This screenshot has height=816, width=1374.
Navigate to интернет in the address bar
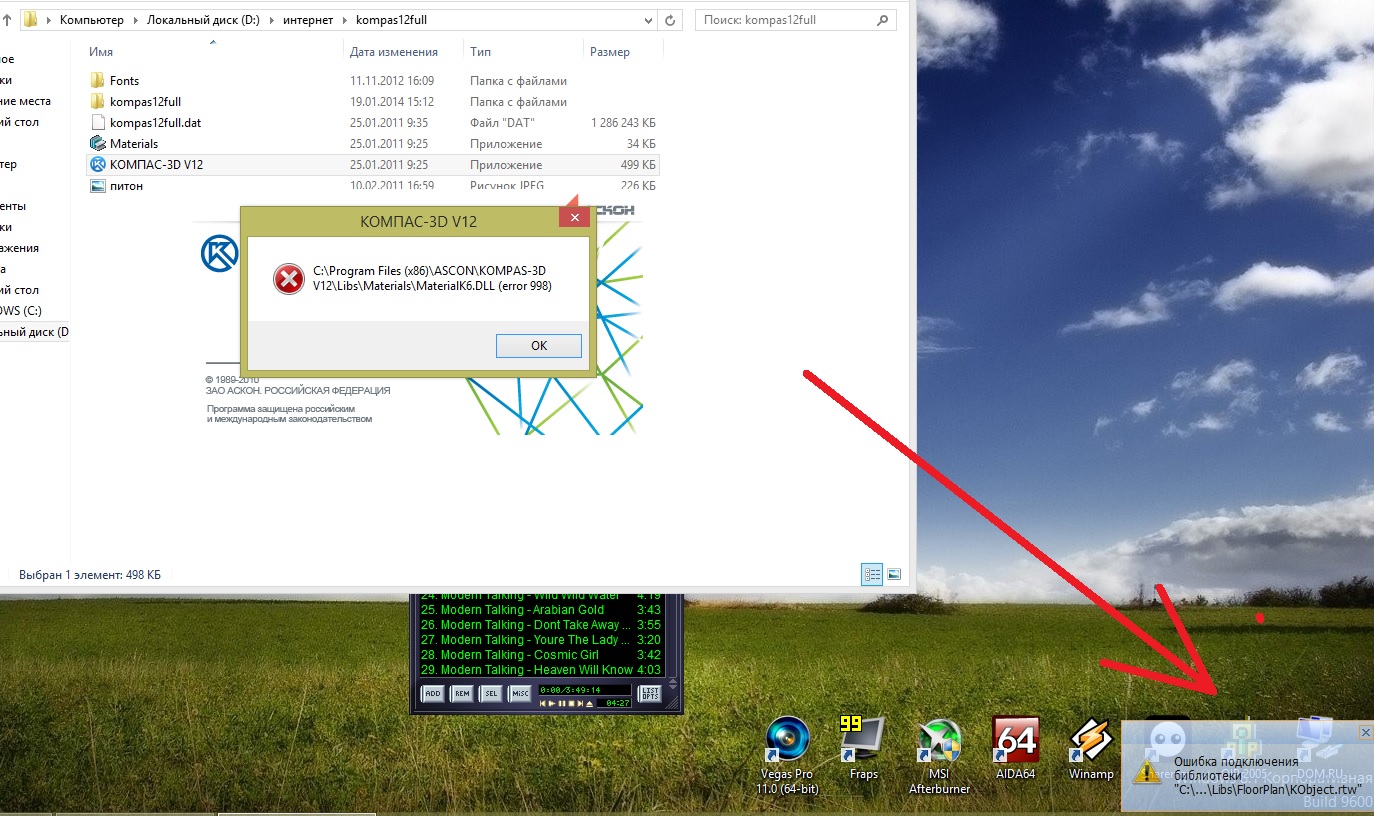pos(308,20)
